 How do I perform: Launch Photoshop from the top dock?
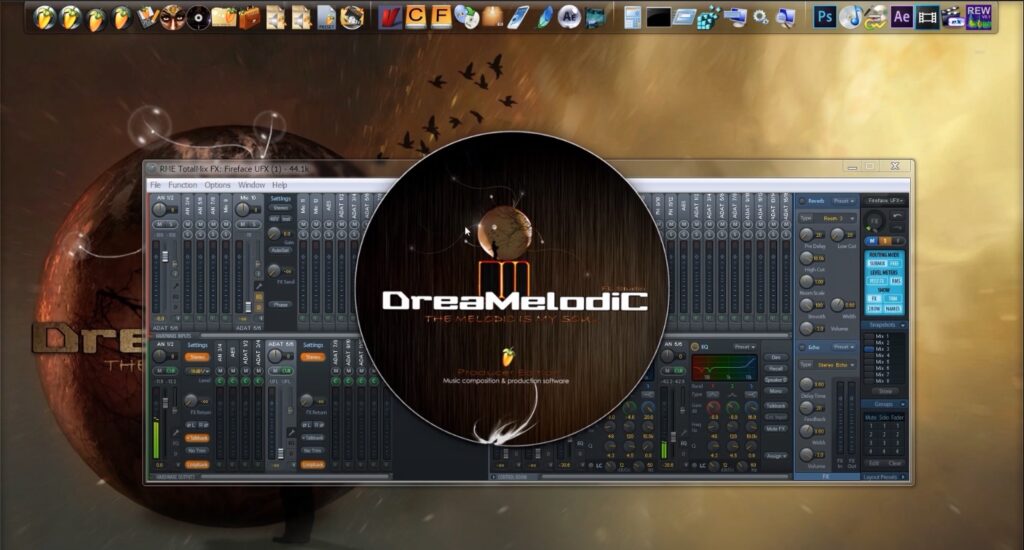[x=824, y=16]
